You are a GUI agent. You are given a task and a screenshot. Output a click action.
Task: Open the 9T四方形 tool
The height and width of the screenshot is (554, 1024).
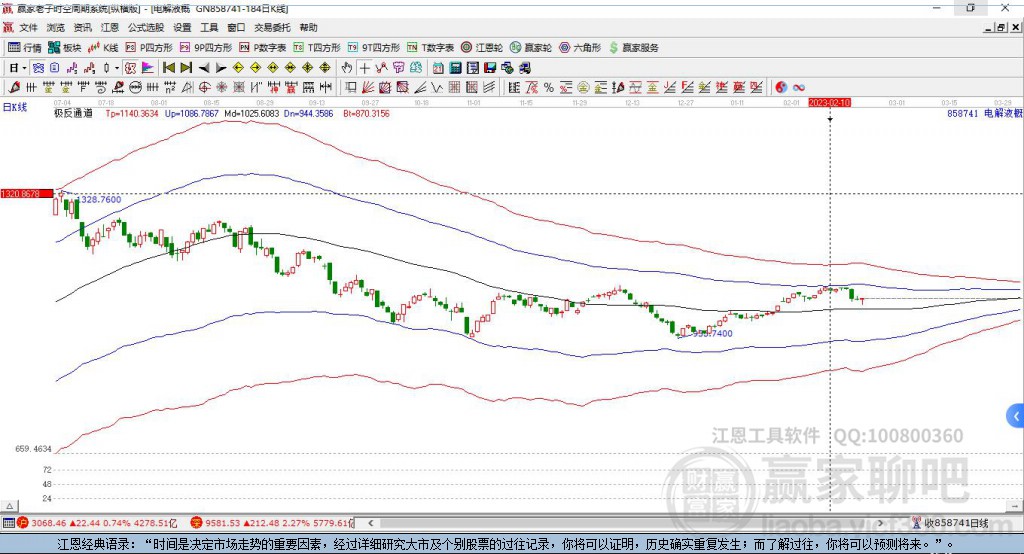[374, 48]
